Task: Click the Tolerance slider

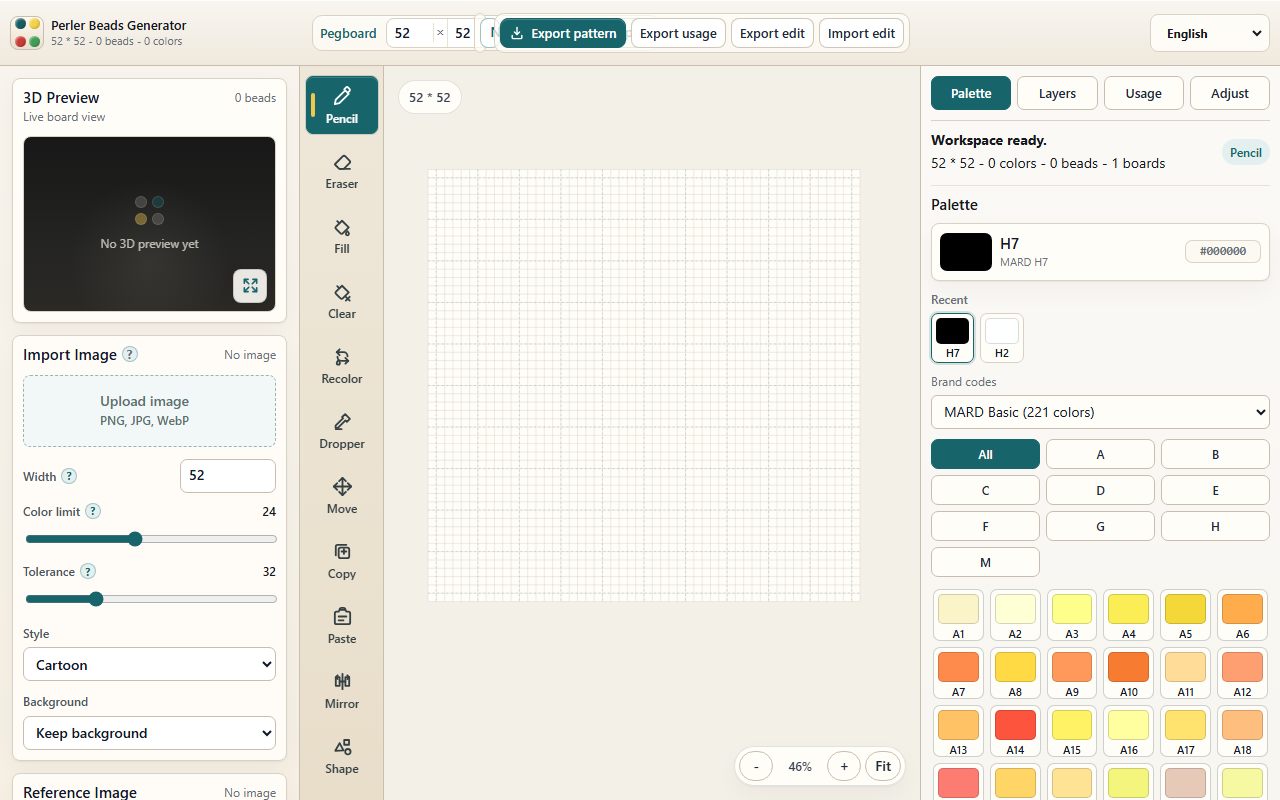Action: point(151,599)
